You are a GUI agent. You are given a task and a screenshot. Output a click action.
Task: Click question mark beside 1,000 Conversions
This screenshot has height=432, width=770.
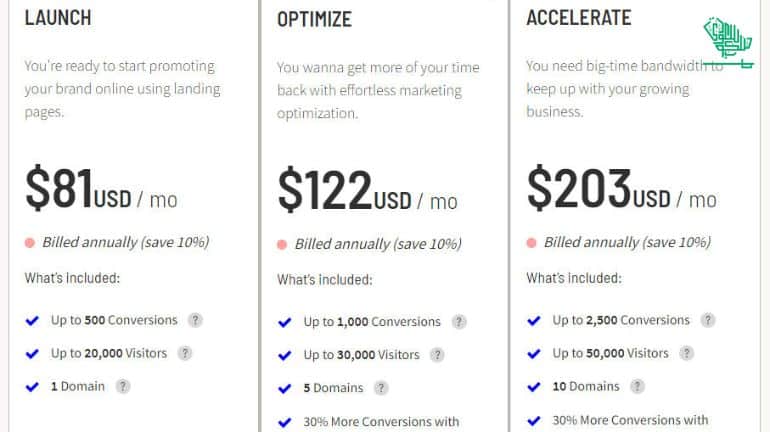pyautogui.click(x=459, y=322)
